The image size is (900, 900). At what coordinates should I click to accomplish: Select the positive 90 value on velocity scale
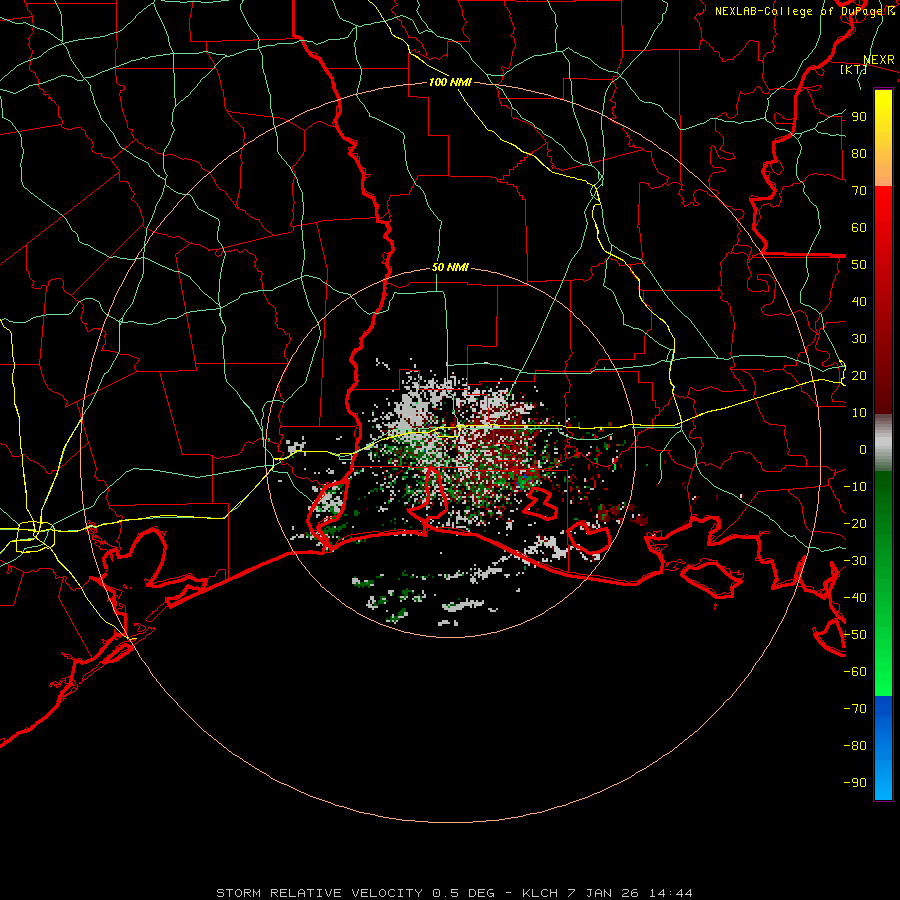(859, 117)
